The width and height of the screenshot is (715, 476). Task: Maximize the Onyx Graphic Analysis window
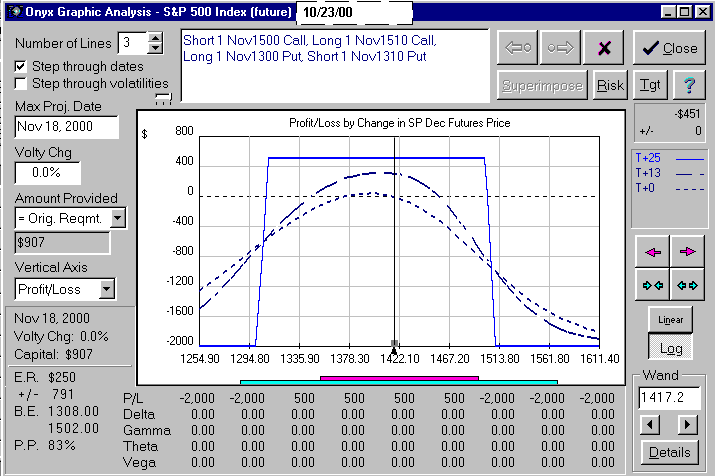685,11
